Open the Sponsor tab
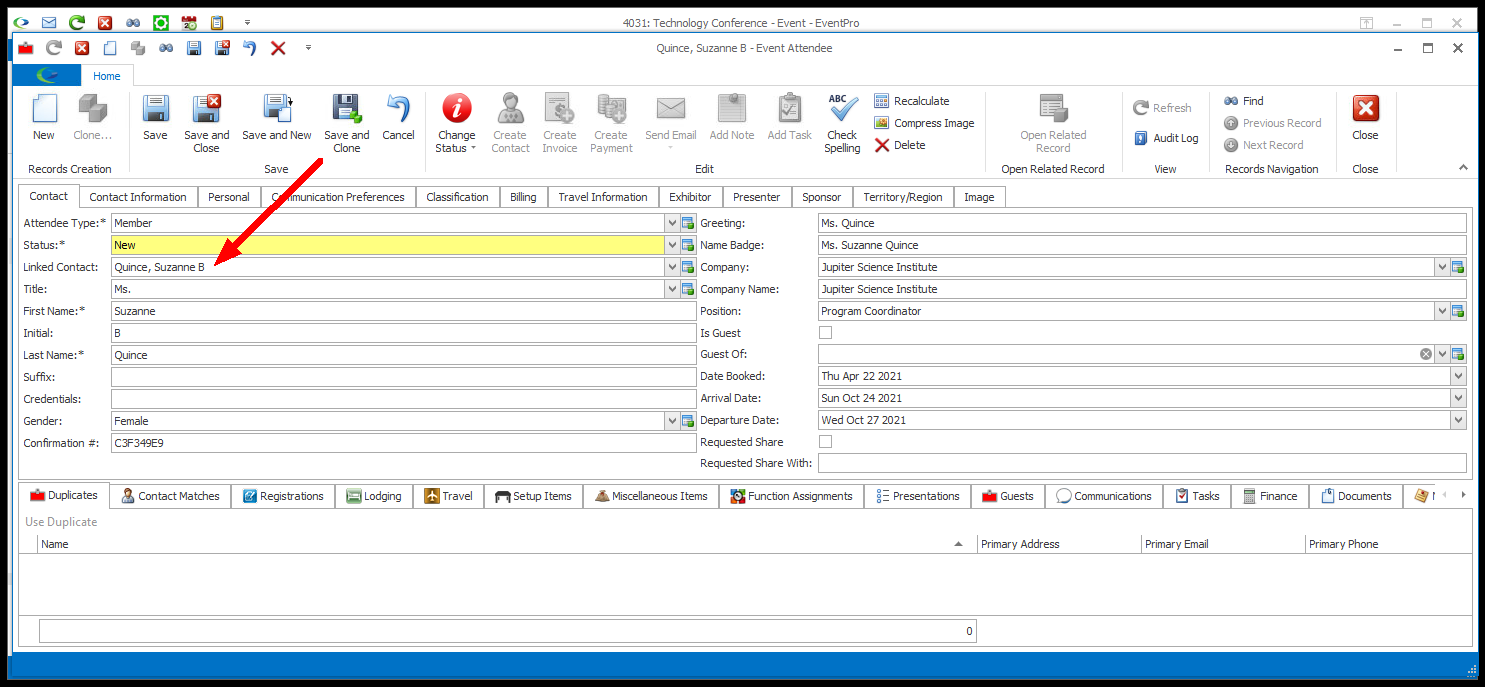 coord(822,197)
